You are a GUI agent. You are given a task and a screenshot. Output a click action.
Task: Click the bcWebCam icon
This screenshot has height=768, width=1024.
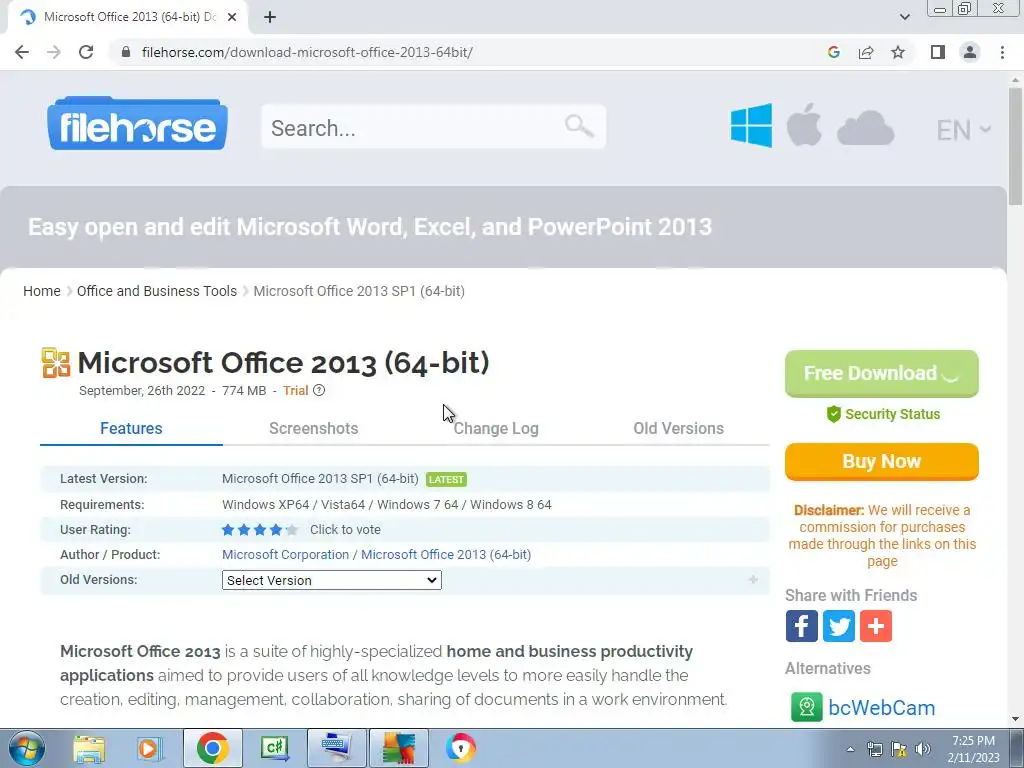tap(807, 707)
